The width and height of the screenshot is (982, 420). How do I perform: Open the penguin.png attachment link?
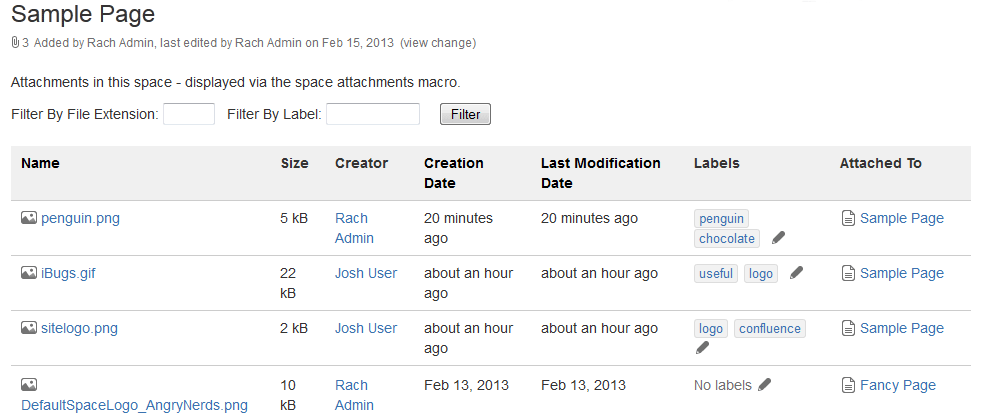80,218
